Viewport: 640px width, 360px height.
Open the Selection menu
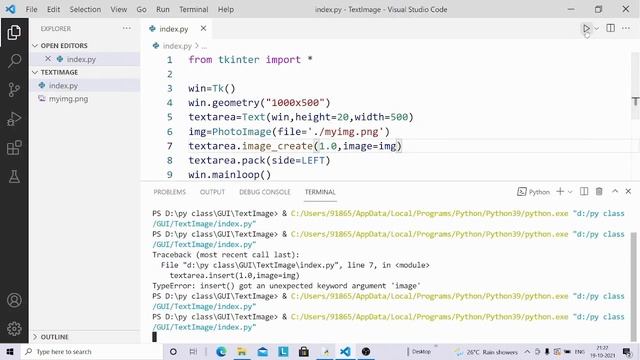pyautogui.click(x=85, y=9)
